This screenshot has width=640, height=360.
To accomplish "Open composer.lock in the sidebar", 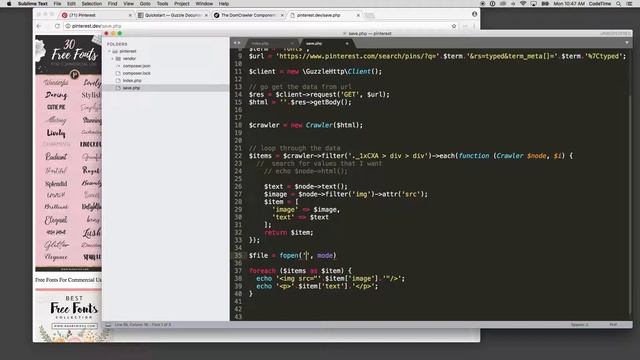I will pos(136,73).
